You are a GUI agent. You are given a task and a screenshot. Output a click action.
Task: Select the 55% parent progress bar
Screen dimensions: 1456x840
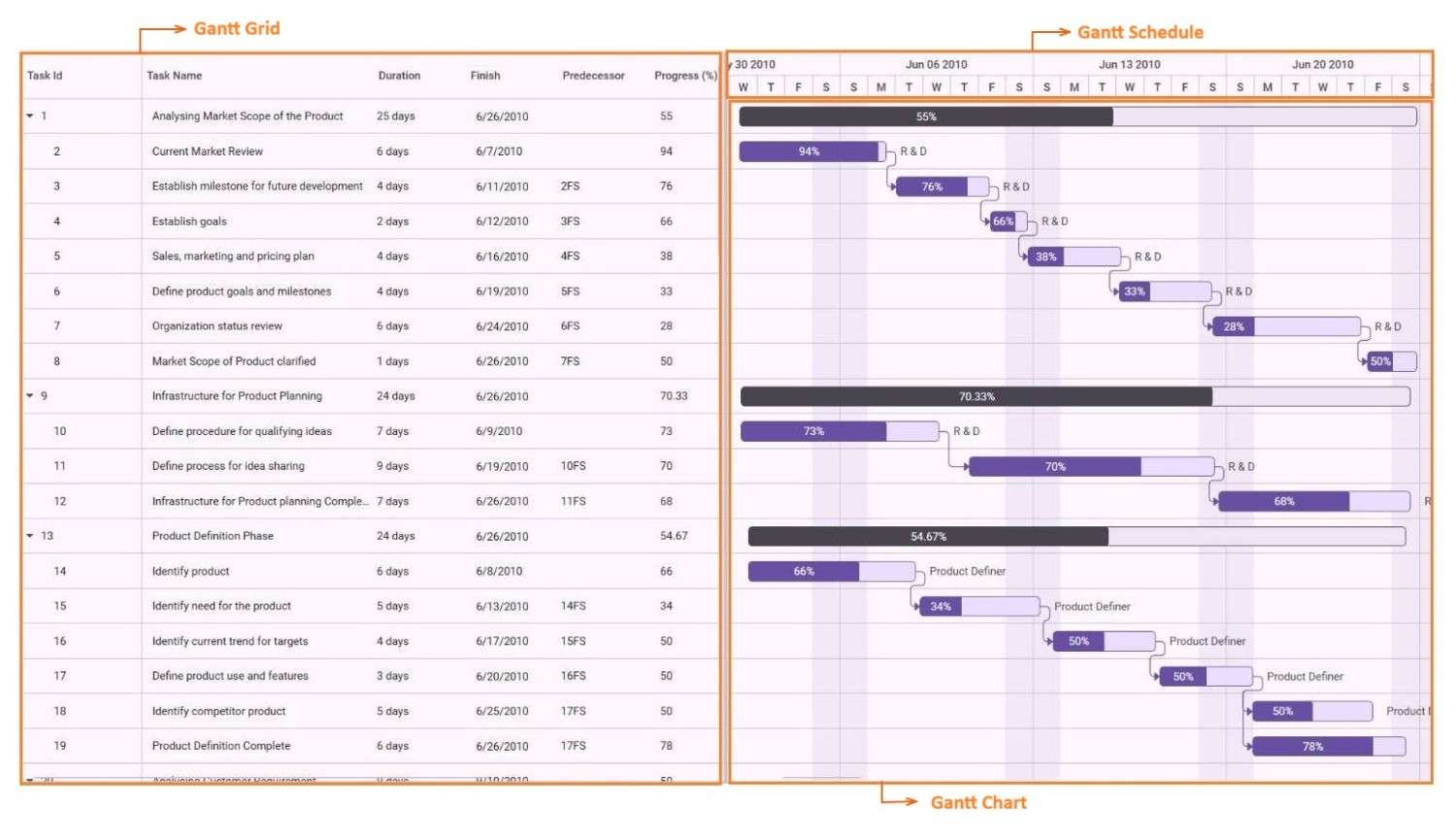1077,117
